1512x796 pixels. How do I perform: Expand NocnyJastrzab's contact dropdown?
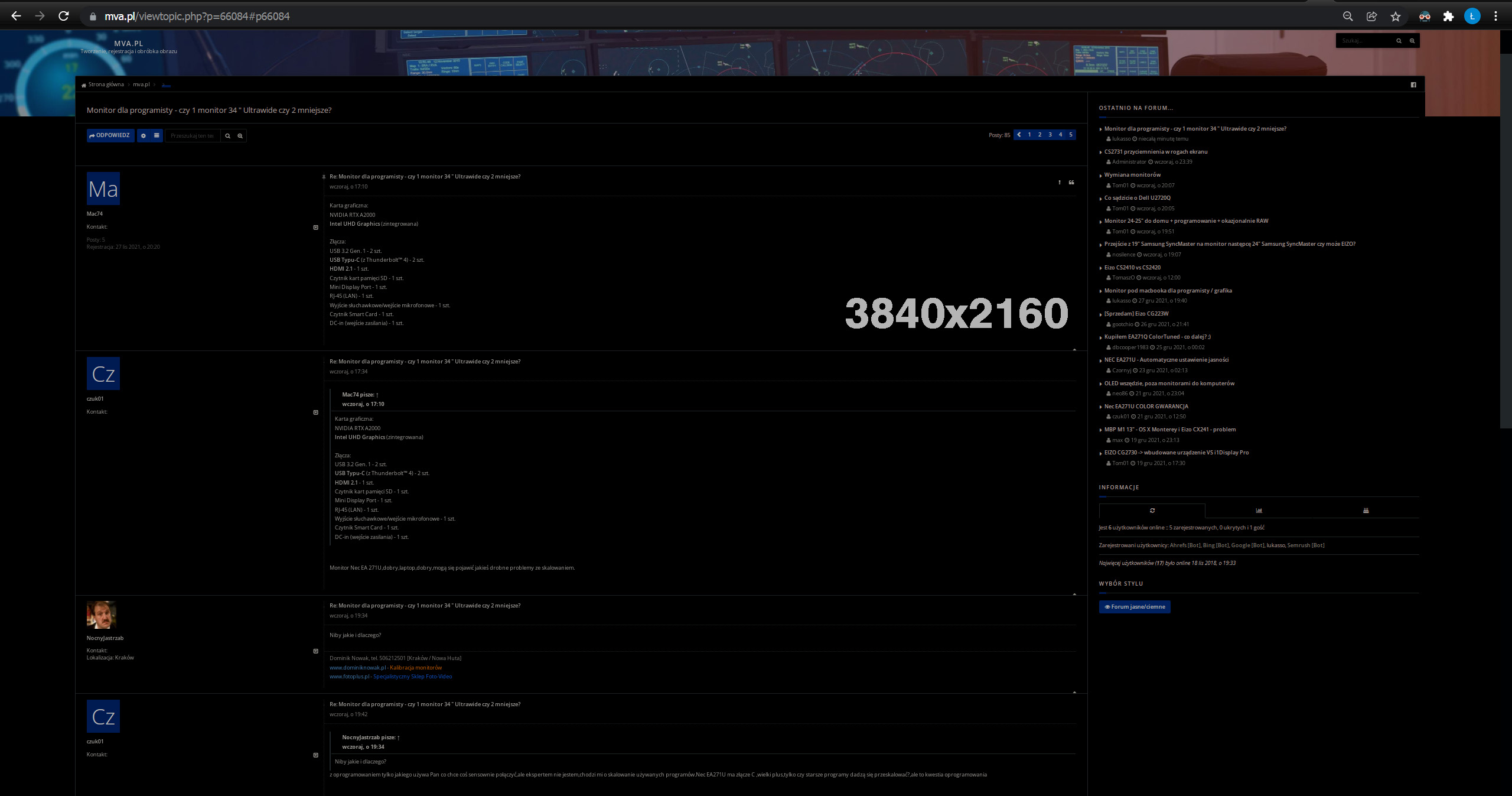(315, 651)
